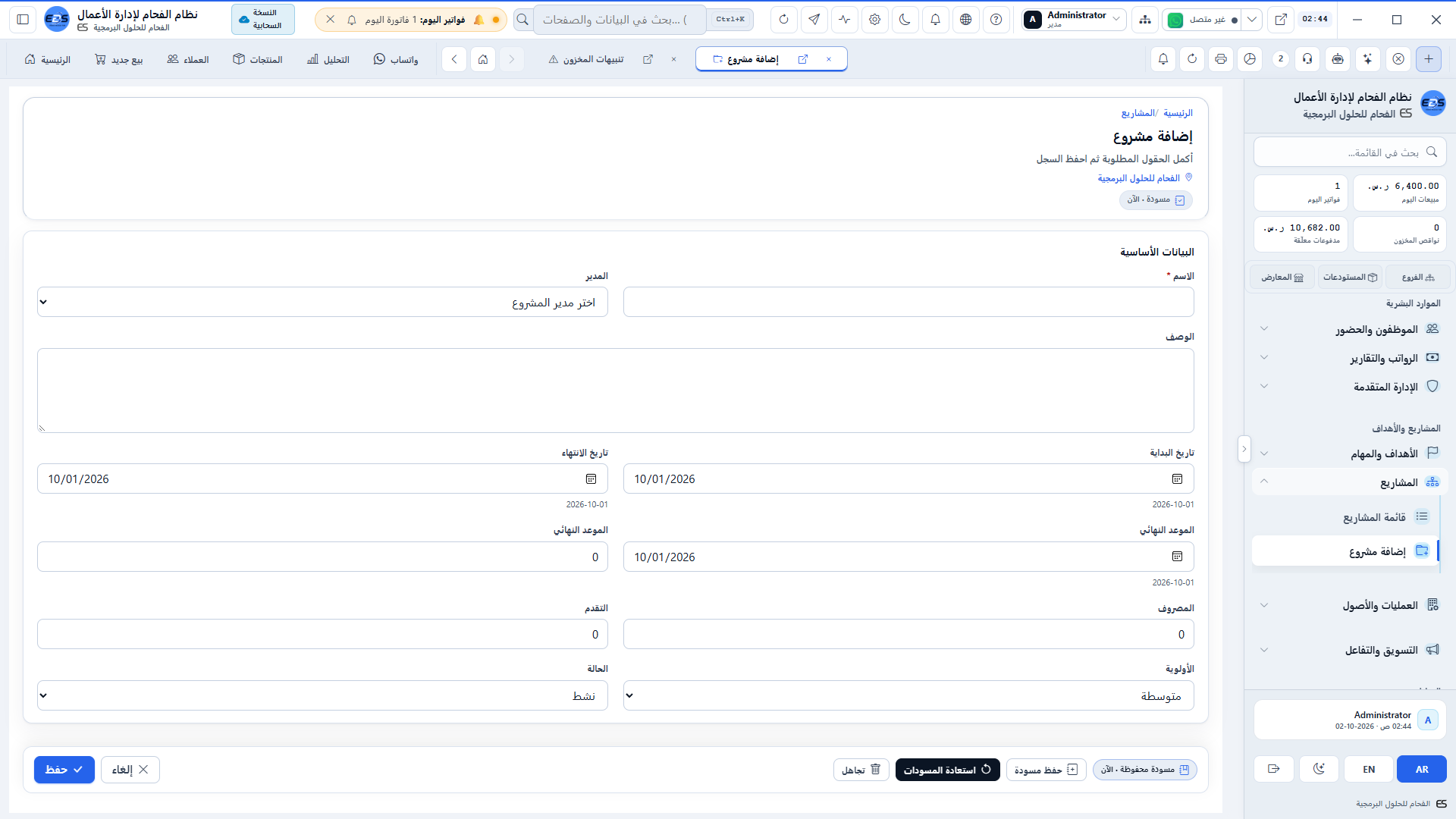The image size is (1456, 819).
Task: Click the حفظ save button
Action: [x=64, y=770]
